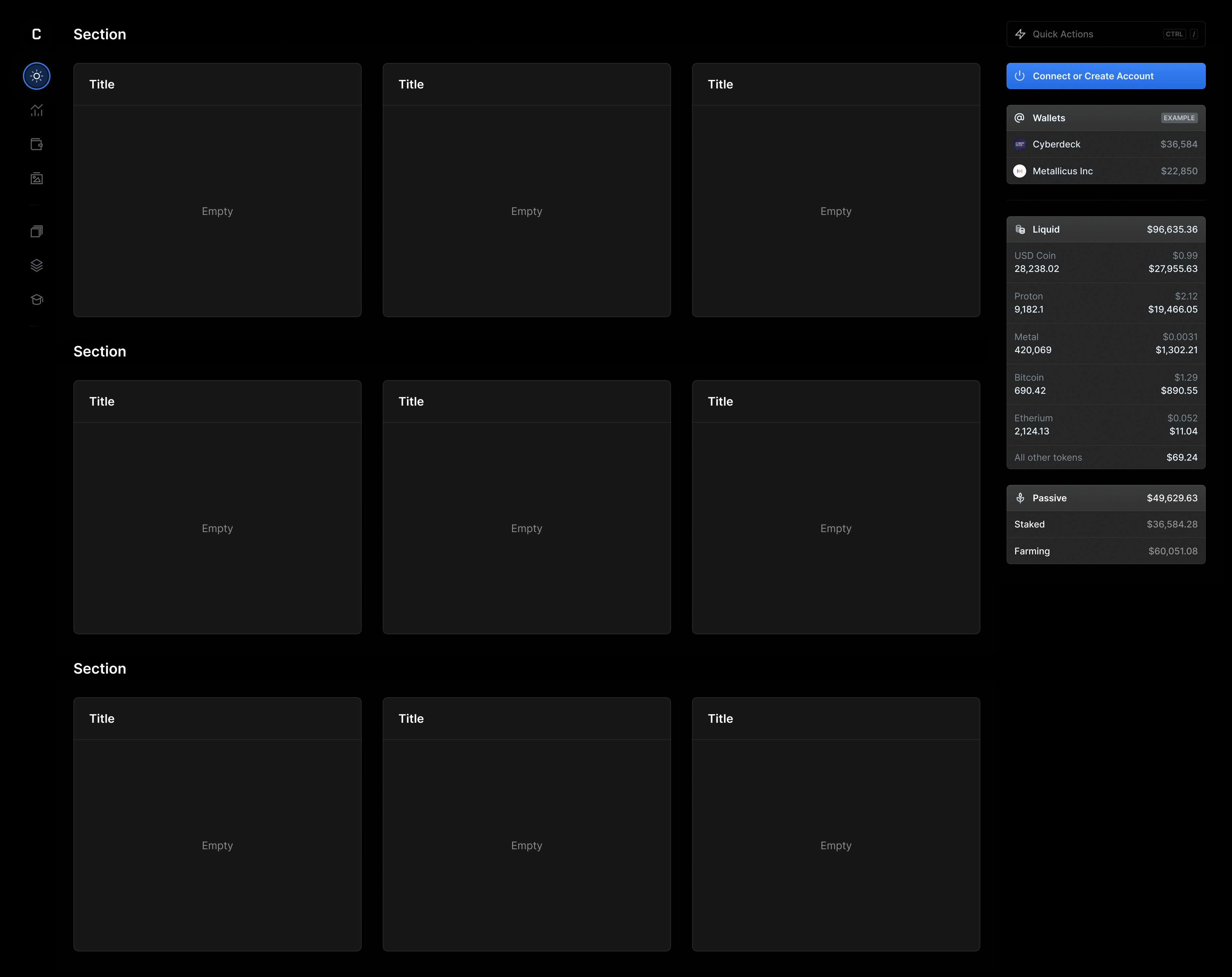This screenshot has height=977, width=1232.
Task: Open the stacked windows sidebar icon
Action: point(37,231)
